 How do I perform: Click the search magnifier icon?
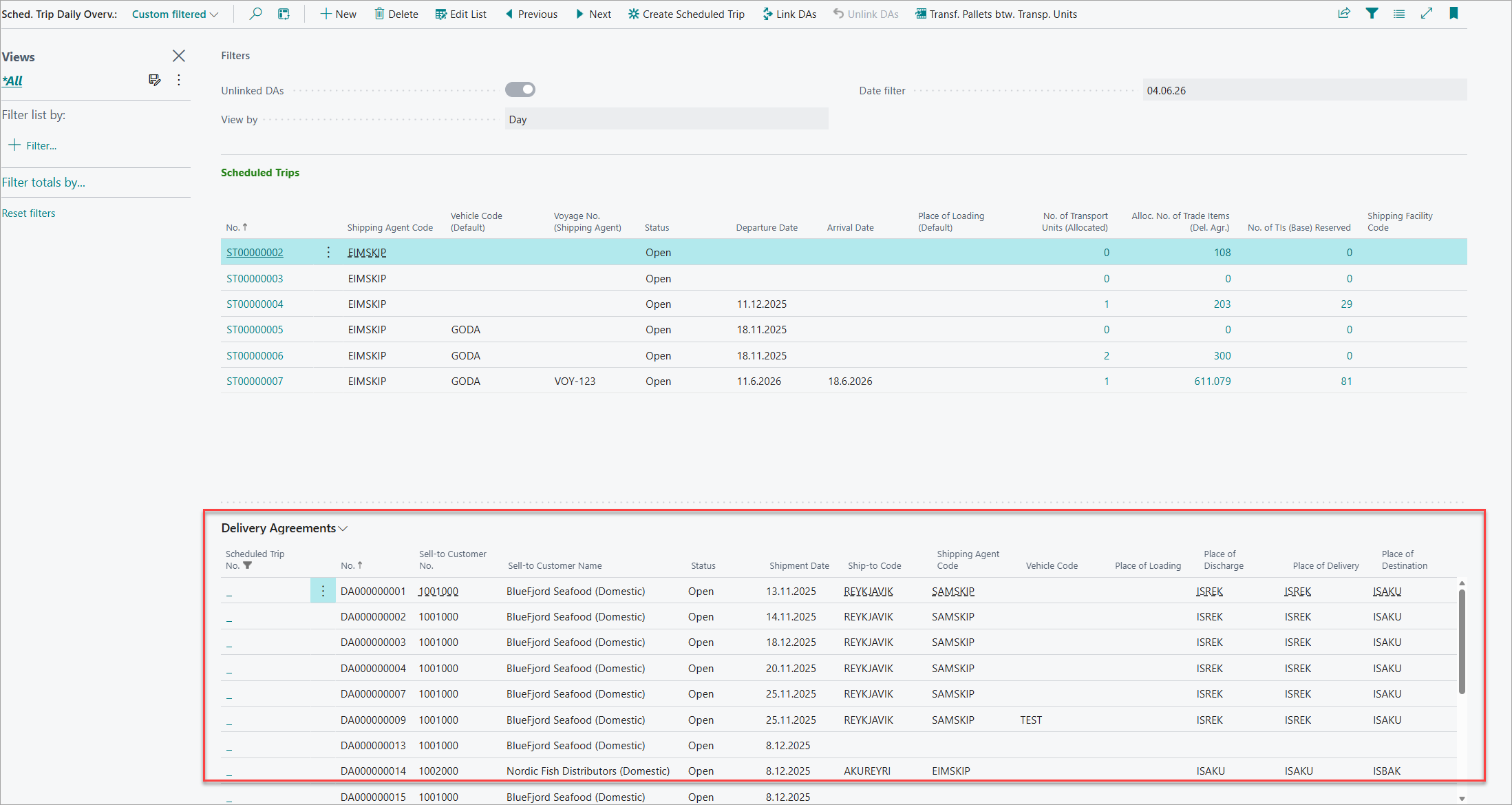(x=255, y=14)
